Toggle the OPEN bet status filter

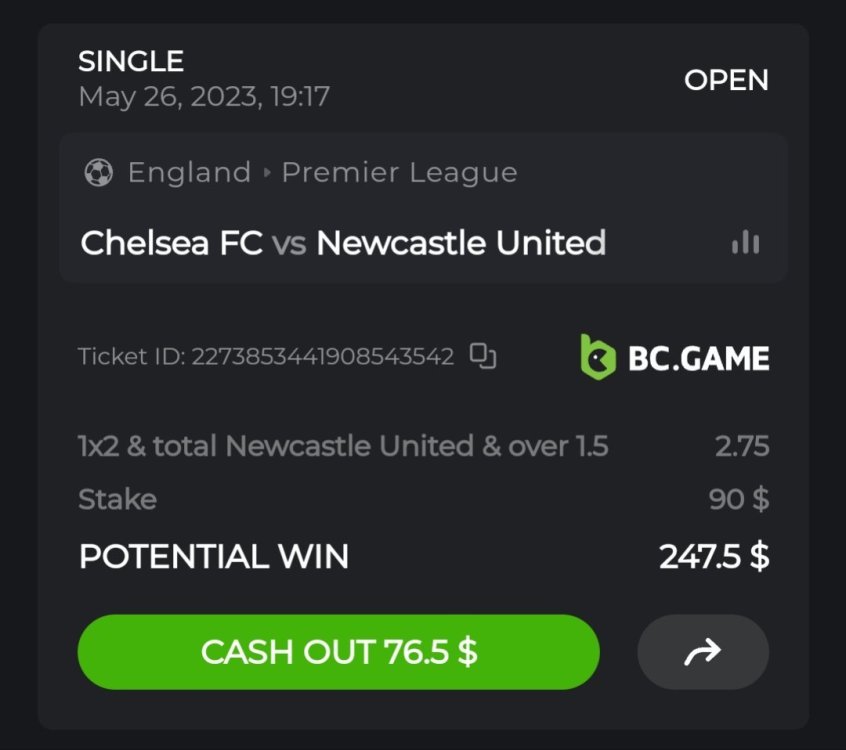pos(727,81)
